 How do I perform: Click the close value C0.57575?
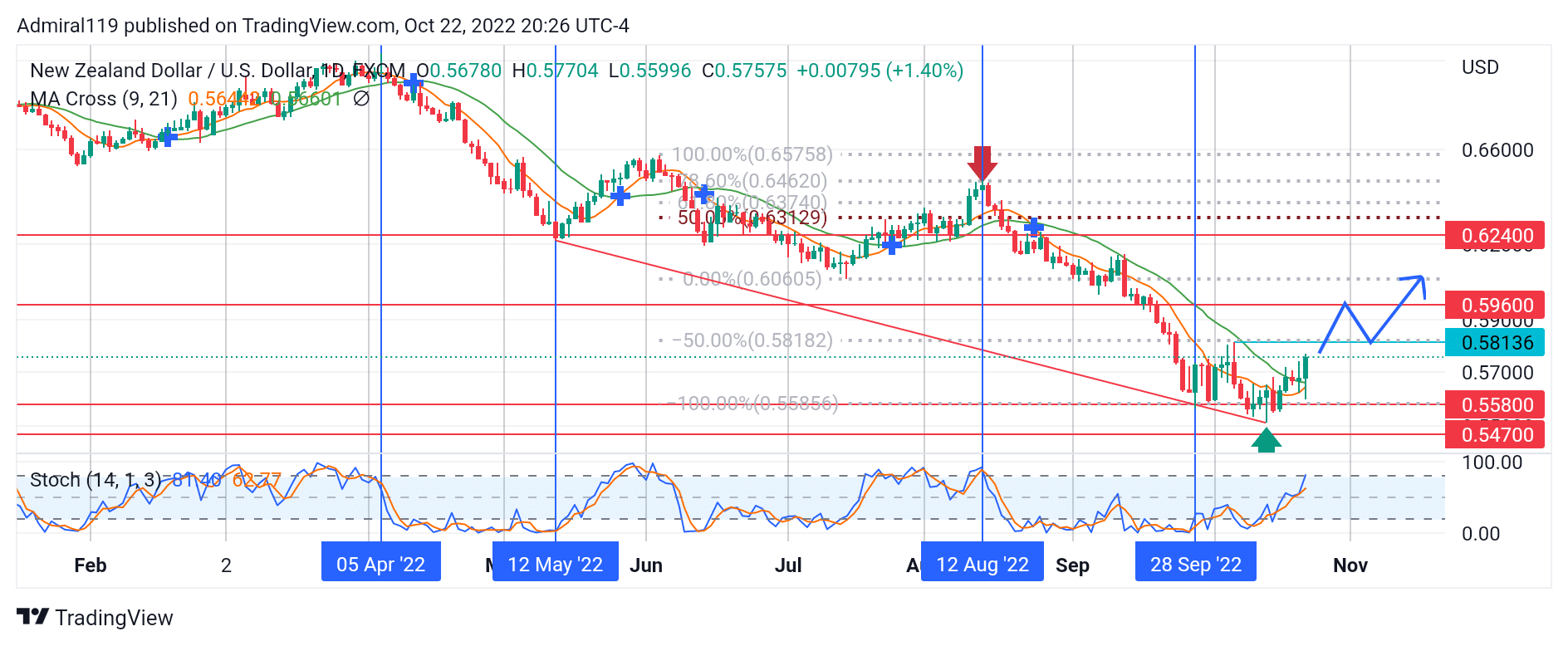tap(744, 71)
